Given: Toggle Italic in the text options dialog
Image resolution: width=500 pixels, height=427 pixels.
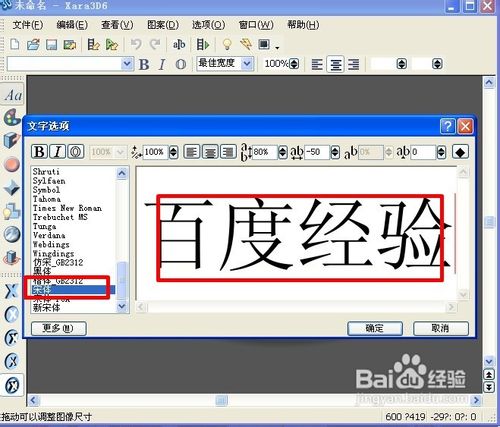Looking at the screenshot, I should tap(58, 152).
